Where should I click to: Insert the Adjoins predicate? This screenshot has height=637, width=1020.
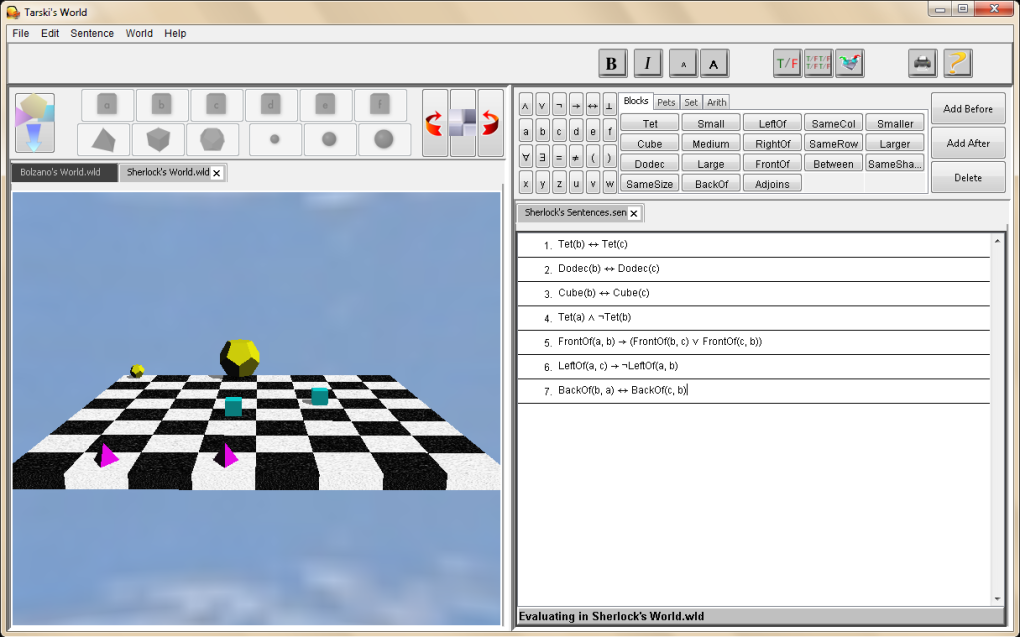click(x=772, y=184)
